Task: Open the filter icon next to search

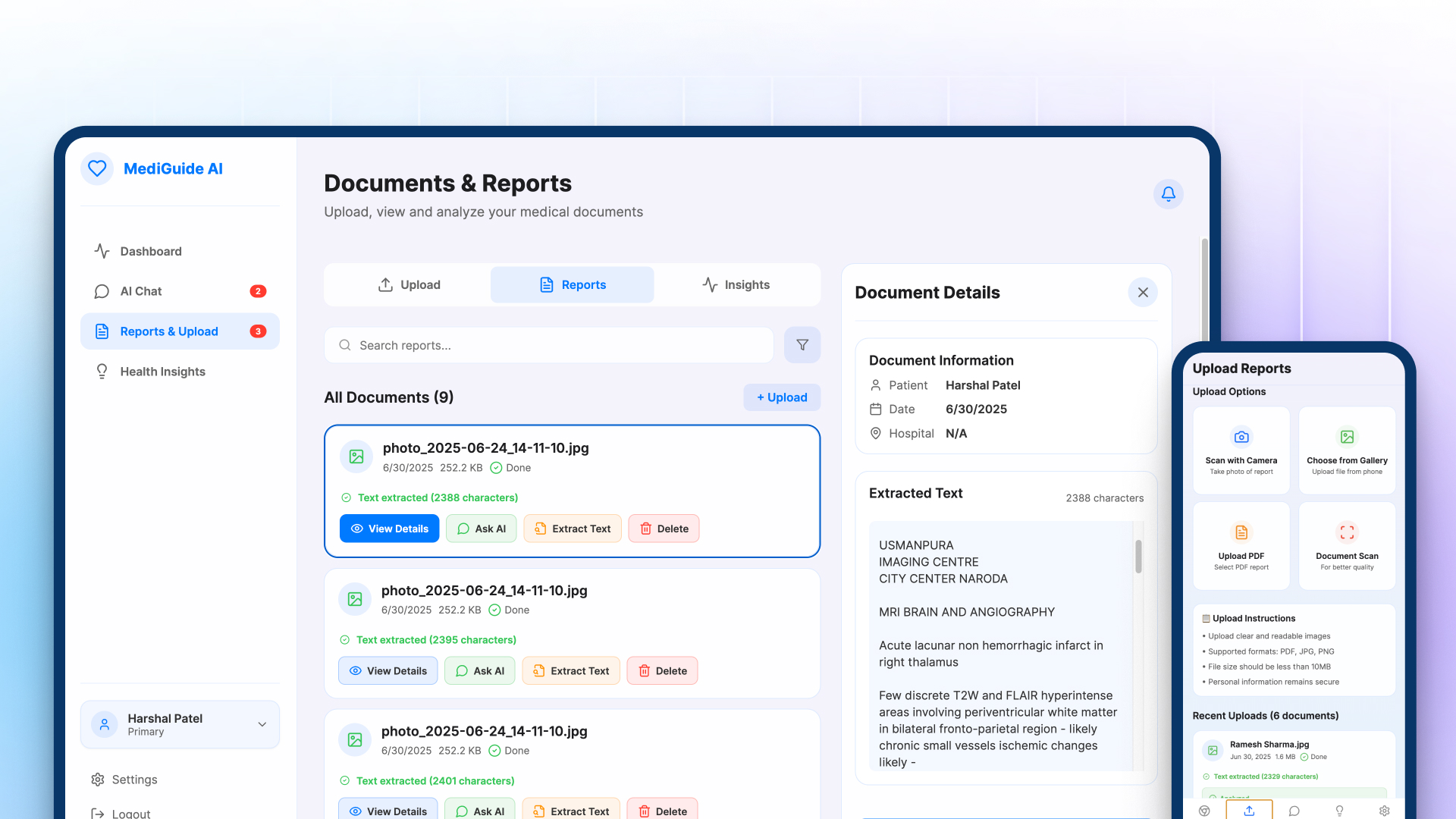Action: point(802,345)
